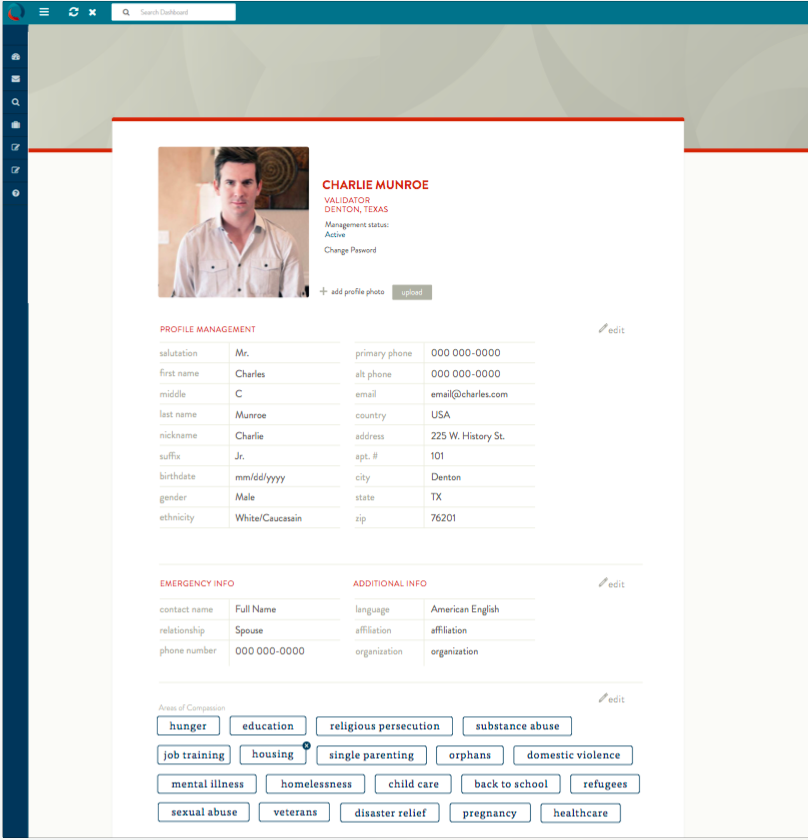The height and width of the screenshot is (840, 808).
Task: Edit the Additional Info section
Action: point(611,583)
